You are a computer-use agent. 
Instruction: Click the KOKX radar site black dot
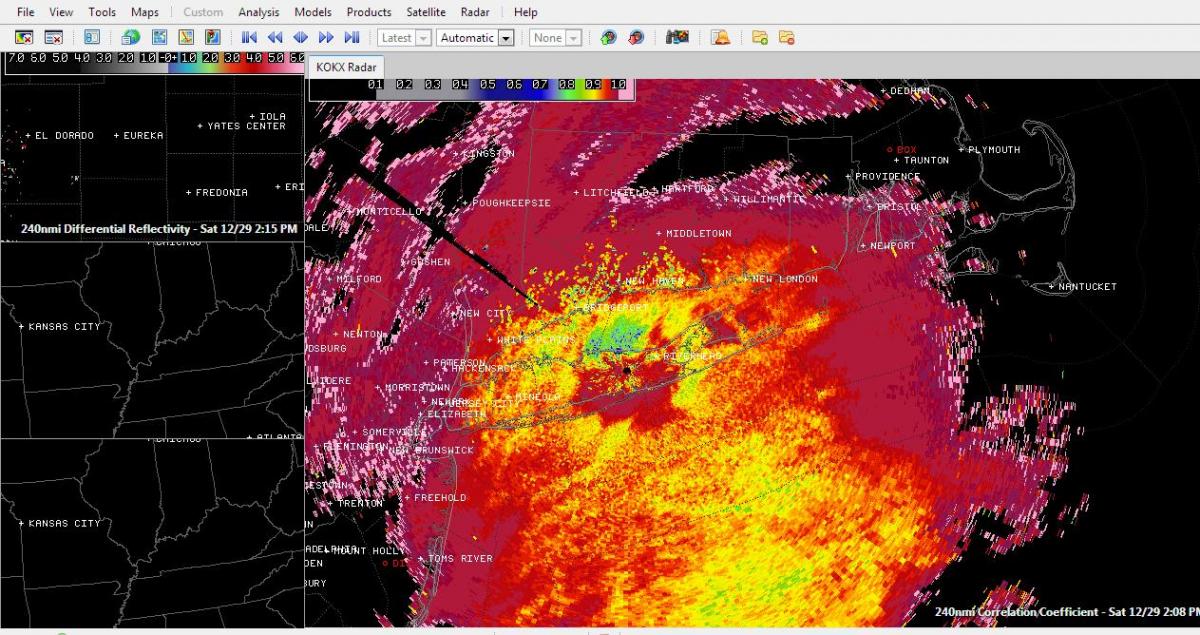(x=627, y=370)
